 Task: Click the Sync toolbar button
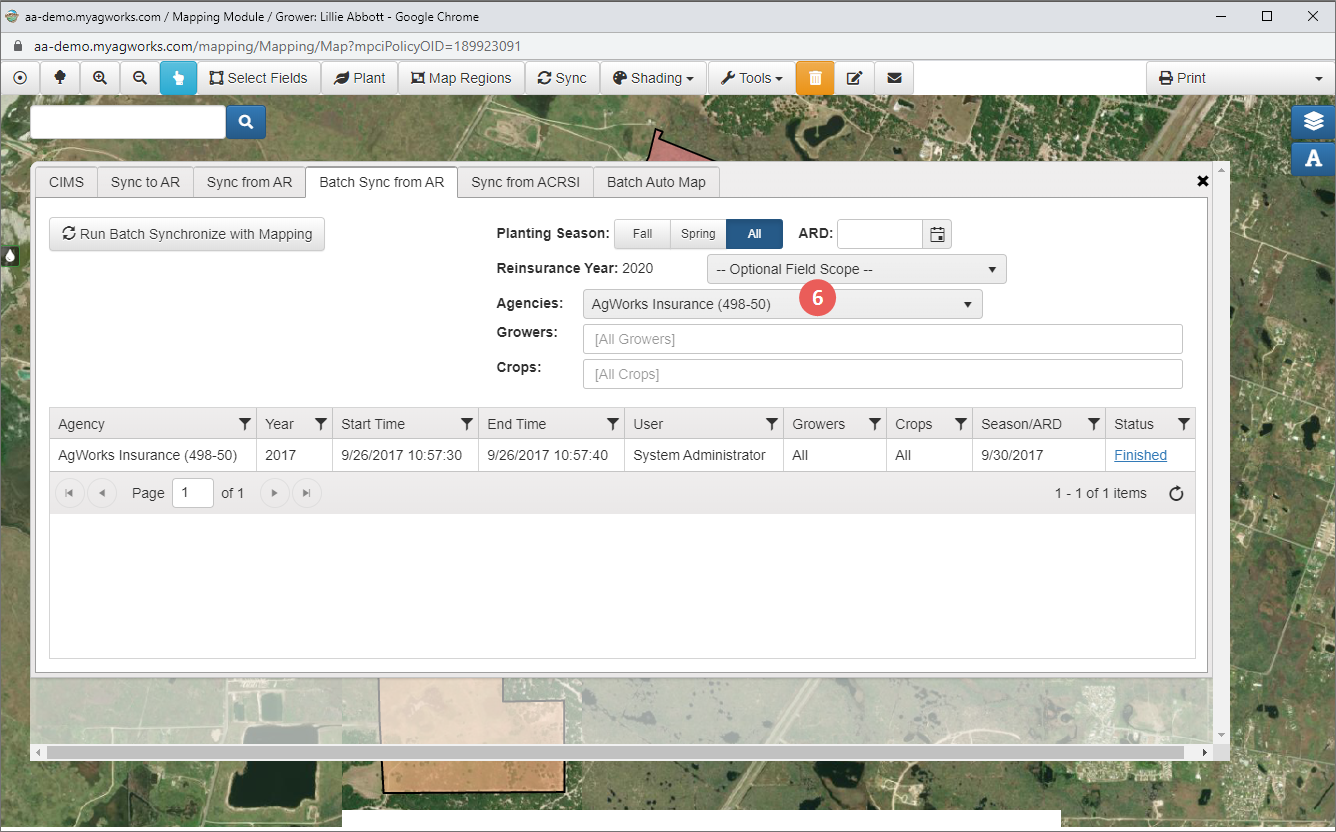tap(562, 78)
